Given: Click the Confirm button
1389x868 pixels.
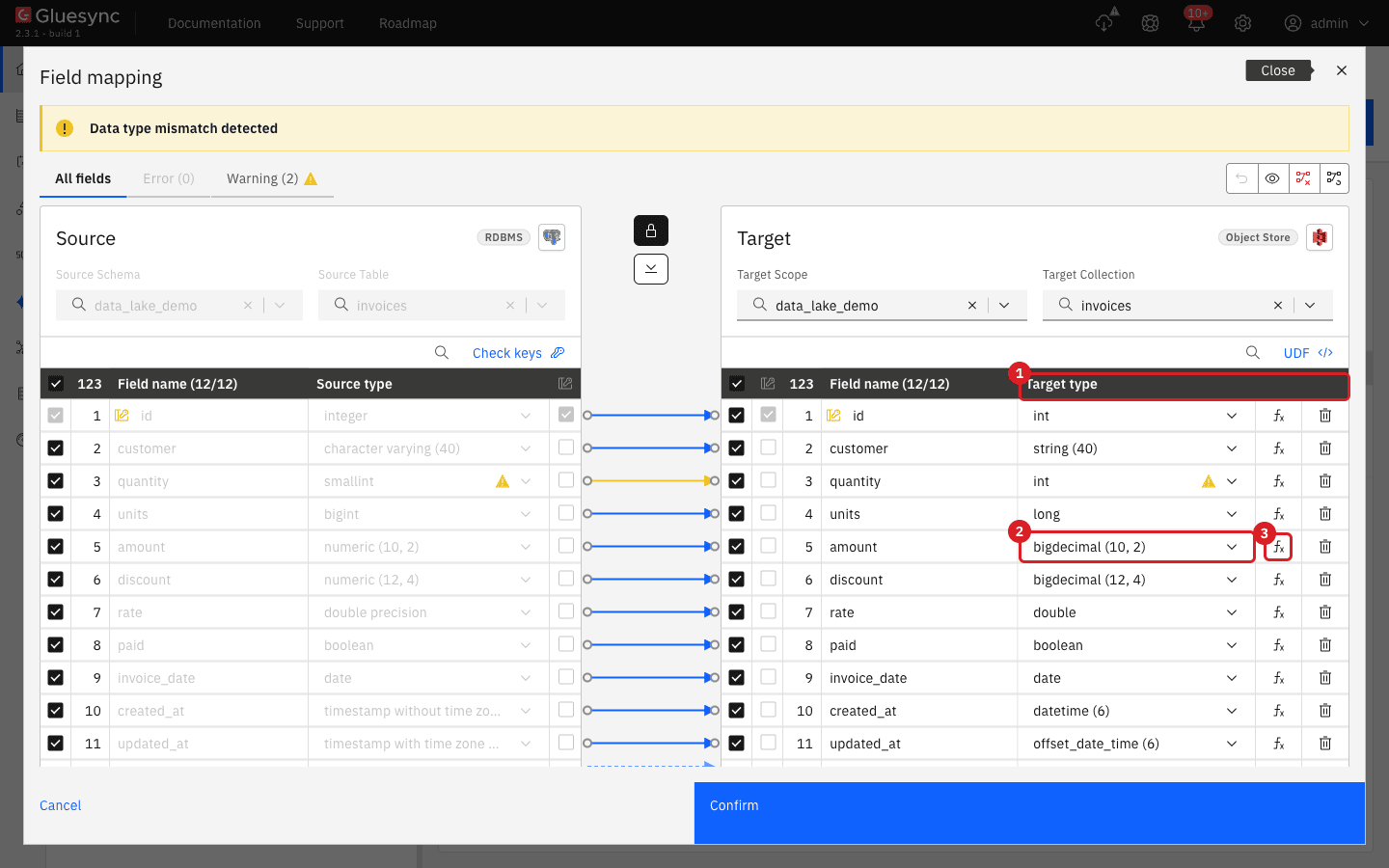Looking at the screenshot, I should tap(1029, 813).
